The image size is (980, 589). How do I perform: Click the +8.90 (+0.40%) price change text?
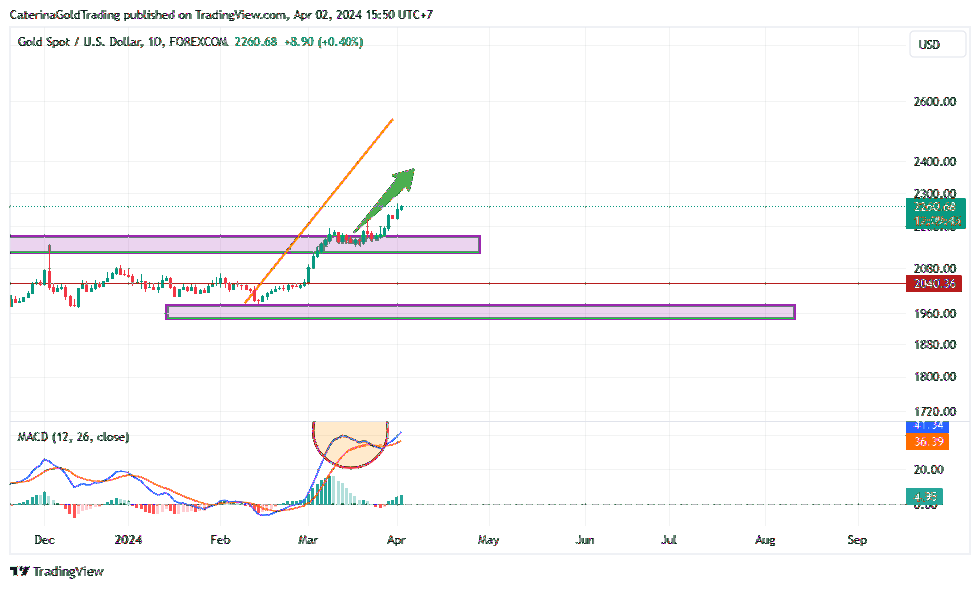(x=323, y=42)
